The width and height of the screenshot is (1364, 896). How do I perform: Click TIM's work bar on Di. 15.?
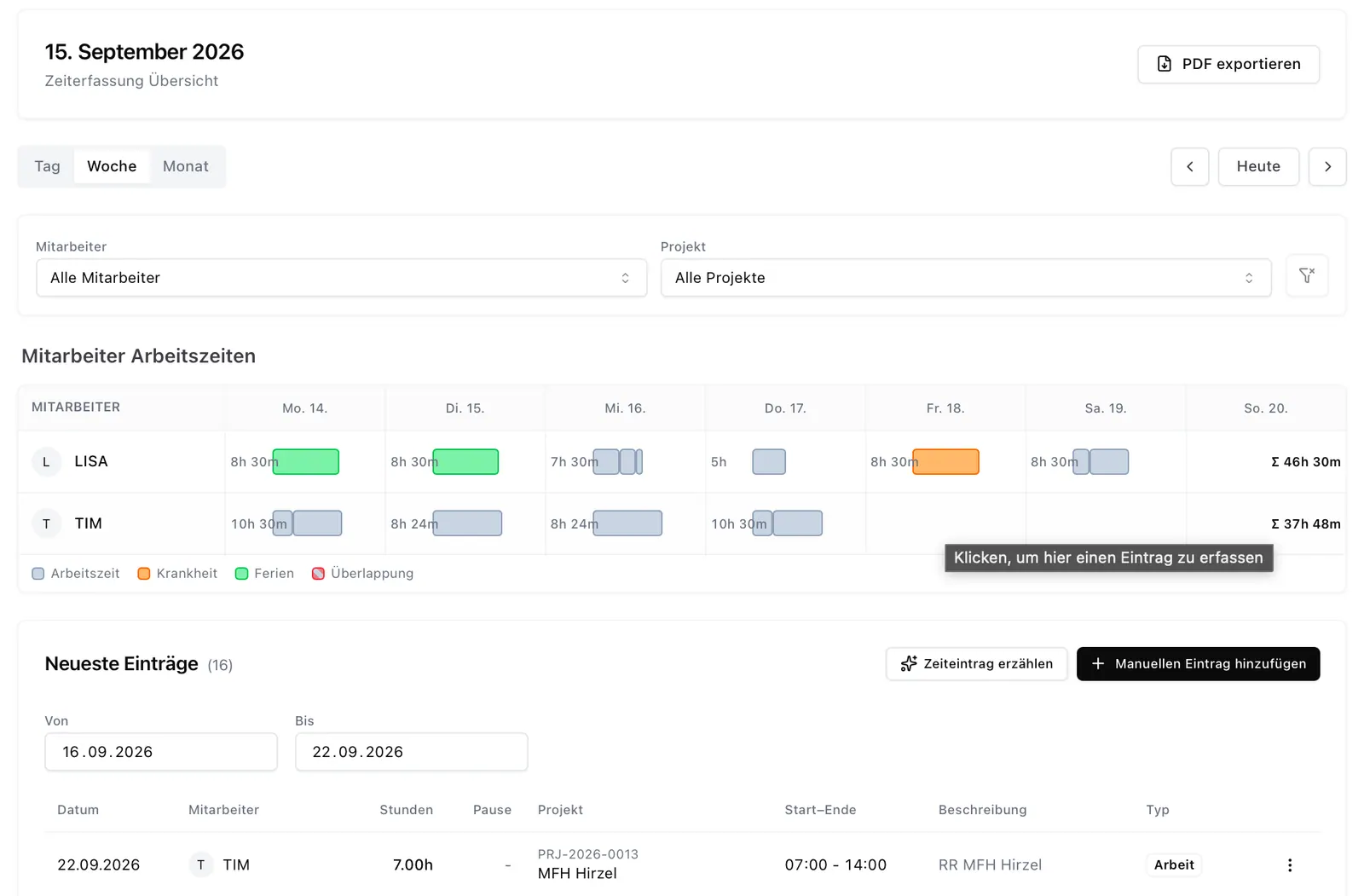467,523
